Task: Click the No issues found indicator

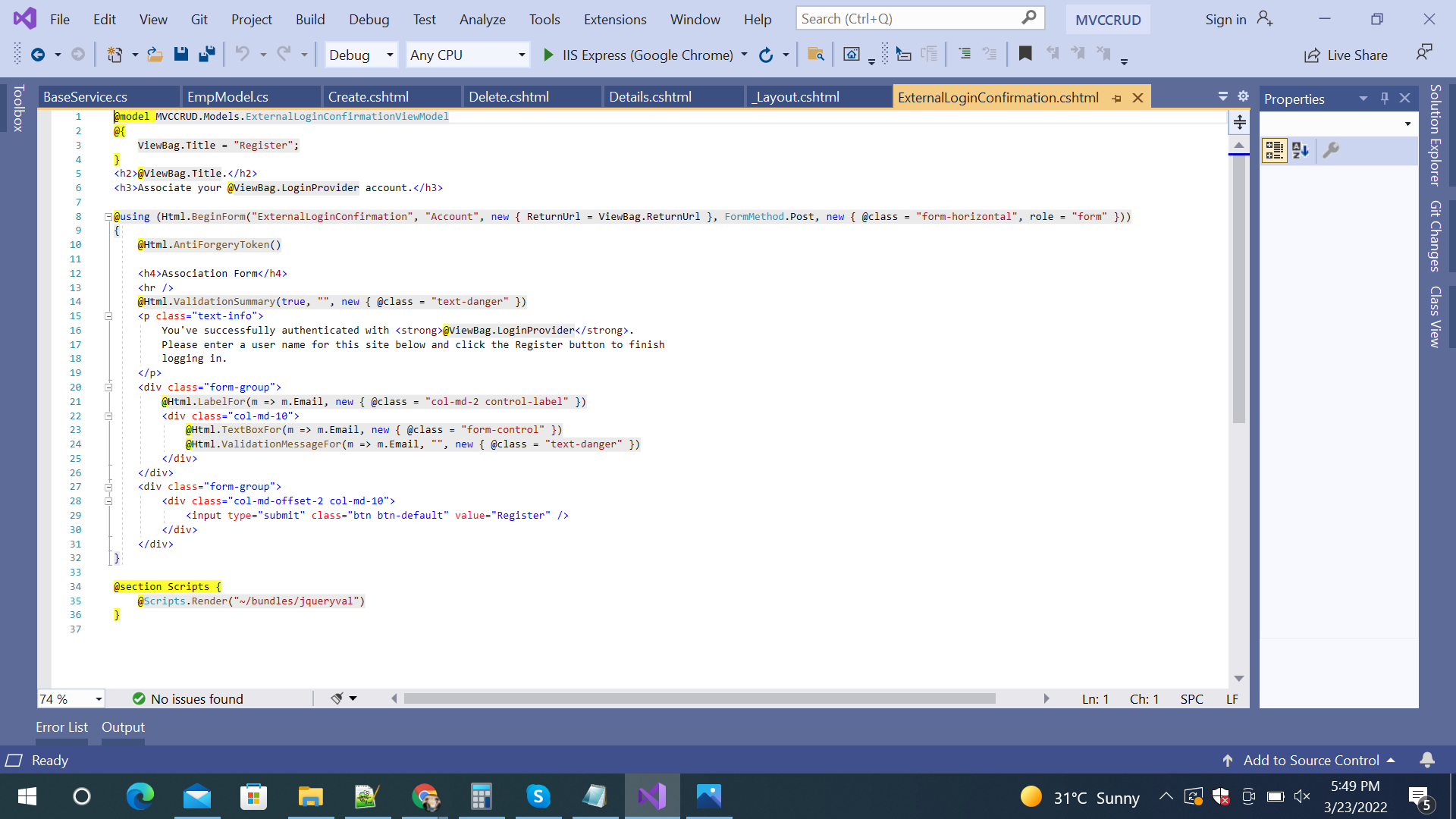Action: [x=188, y=698]
